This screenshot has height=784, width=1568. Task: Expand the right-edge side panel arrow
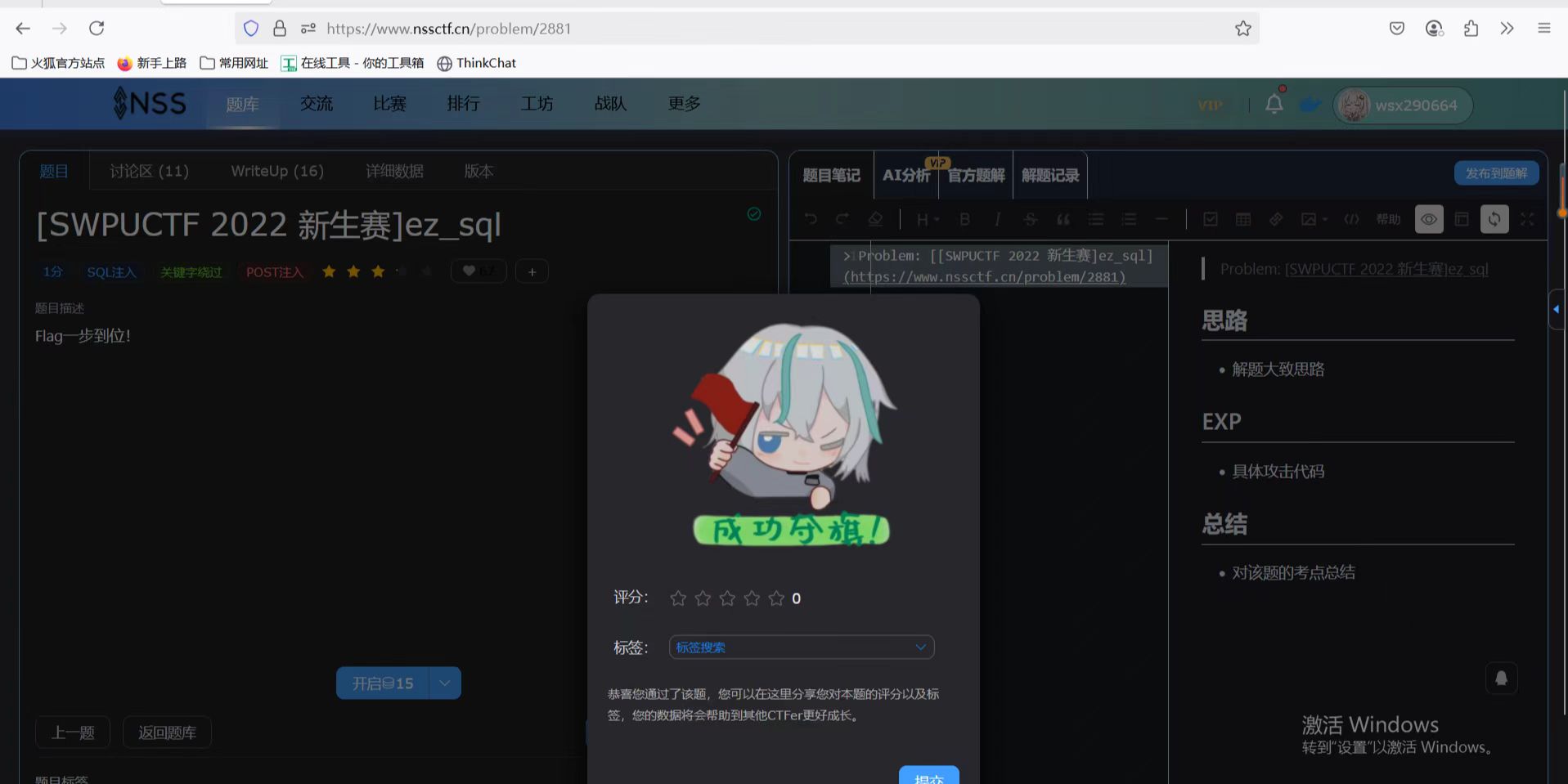1557,309
